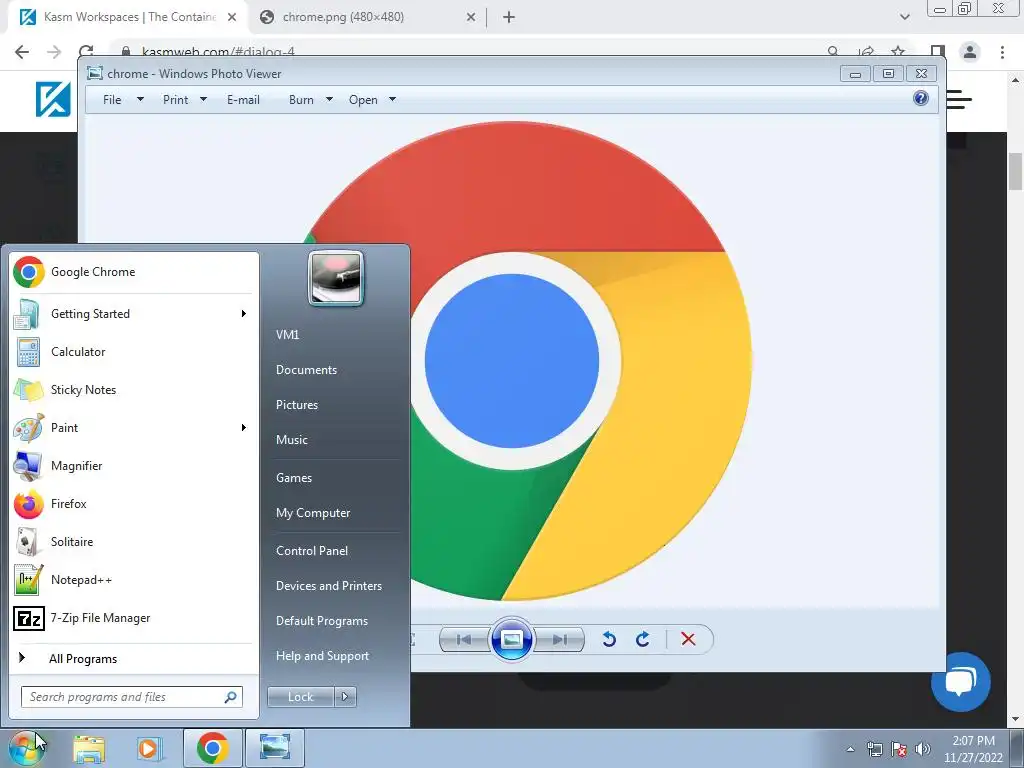Open a new browser tab

[509, 18]
